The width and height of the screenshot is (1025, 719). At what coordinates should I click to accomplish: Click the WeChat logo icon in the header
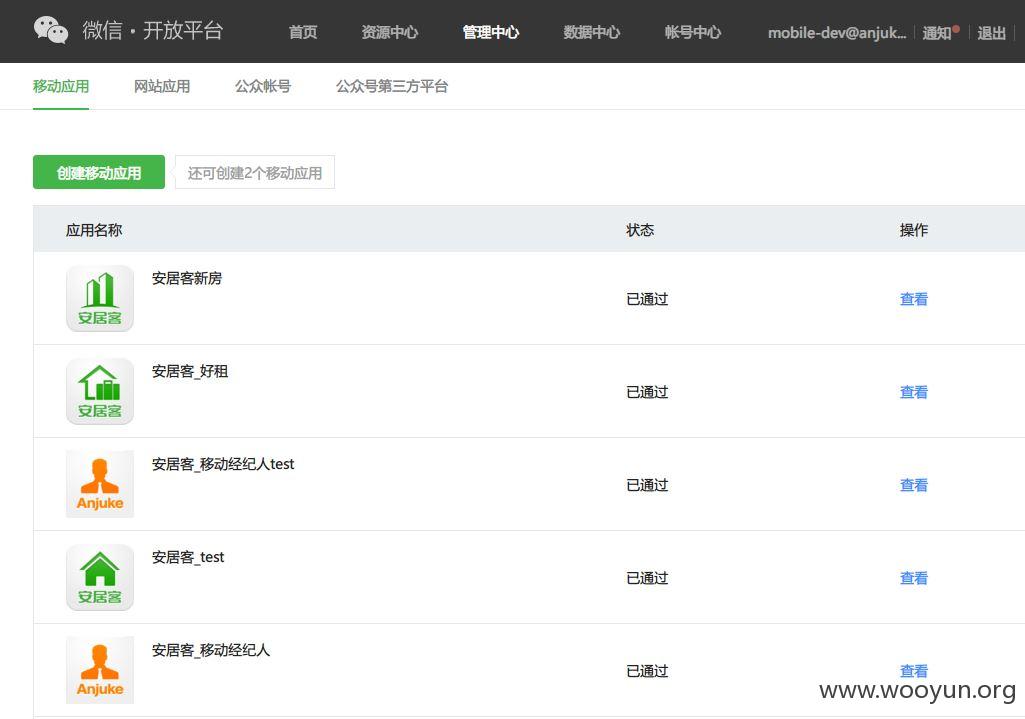(x=51, y=31)
